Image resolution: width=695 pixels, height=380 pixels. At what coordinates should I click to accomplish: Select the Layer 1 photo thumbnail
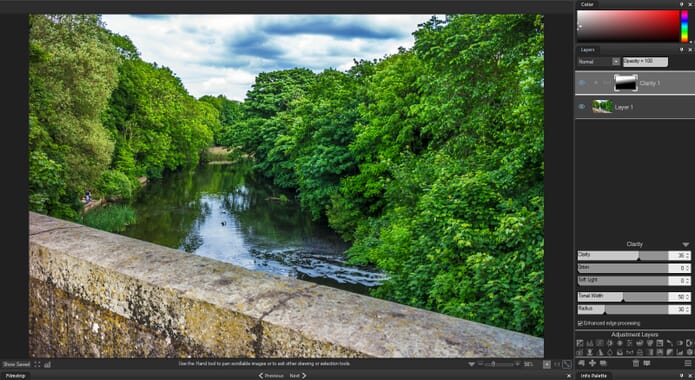pyautogui.click(x=602, y=107)
